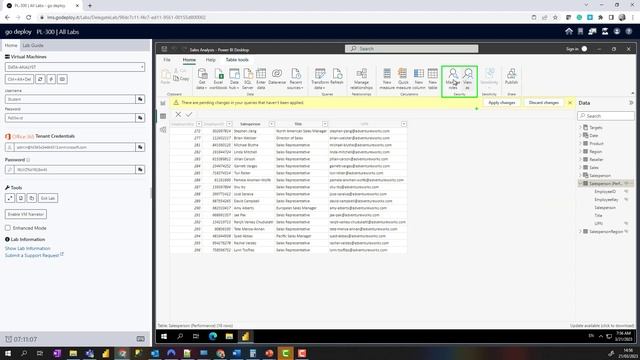Click New column in the ribbon
Viewport: 640px width, 360px height.
point(419,78)
